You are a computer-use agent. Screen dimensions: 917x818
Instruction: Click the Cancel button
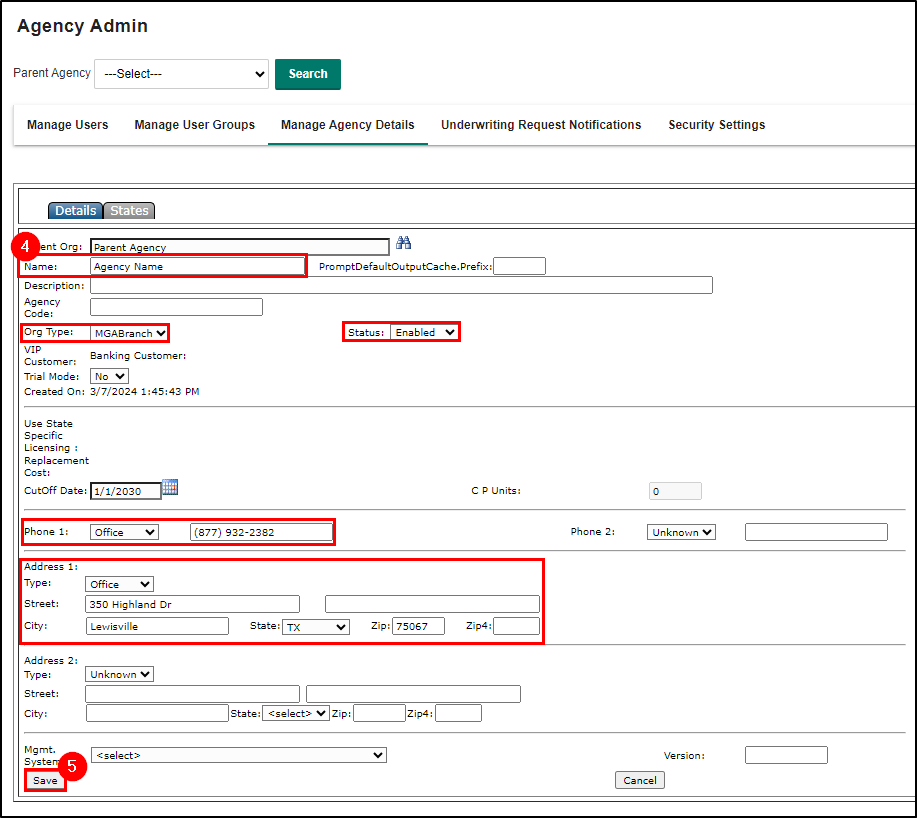click(x=640, y=781)
